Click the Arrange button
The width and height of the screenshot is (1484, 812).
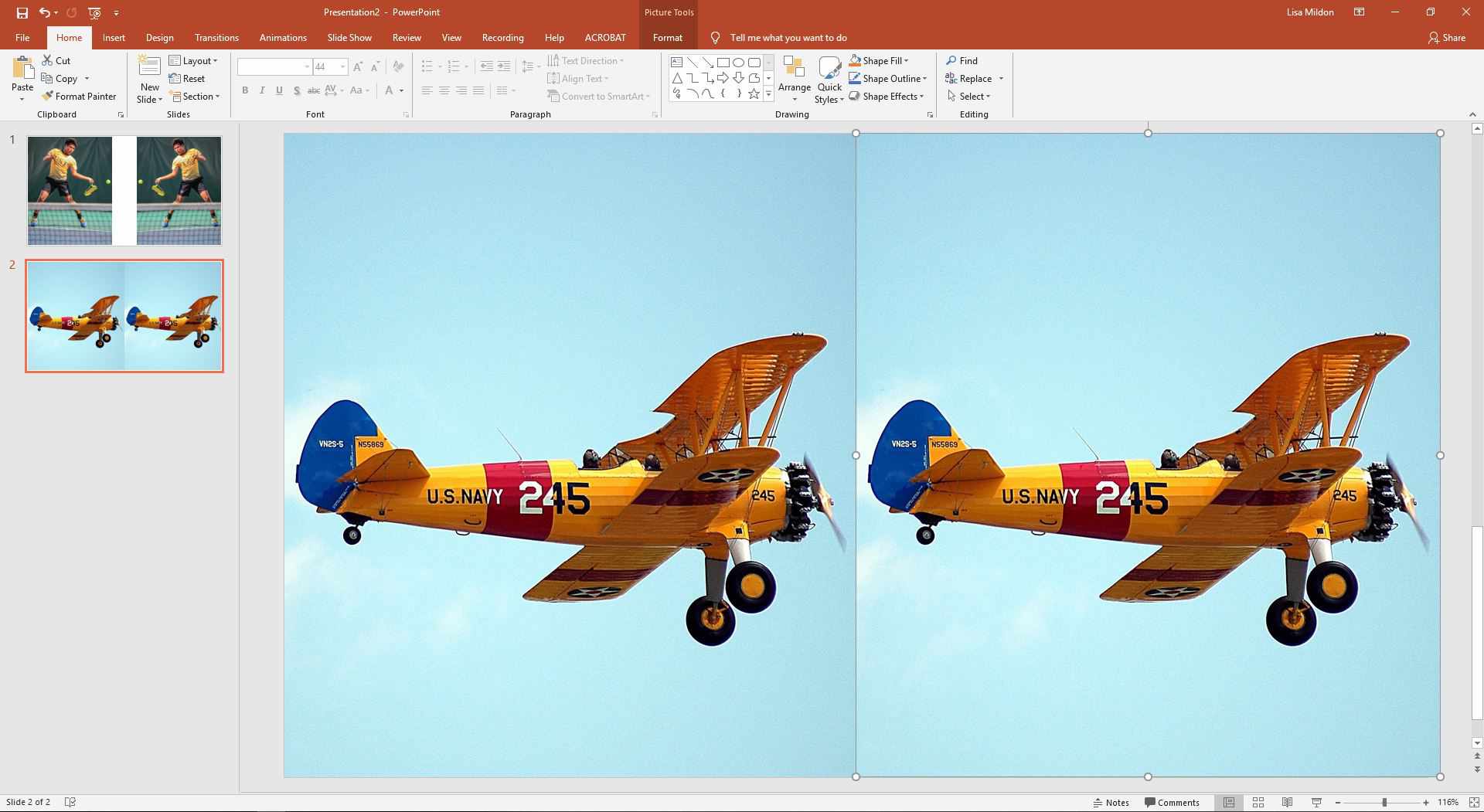795,79
